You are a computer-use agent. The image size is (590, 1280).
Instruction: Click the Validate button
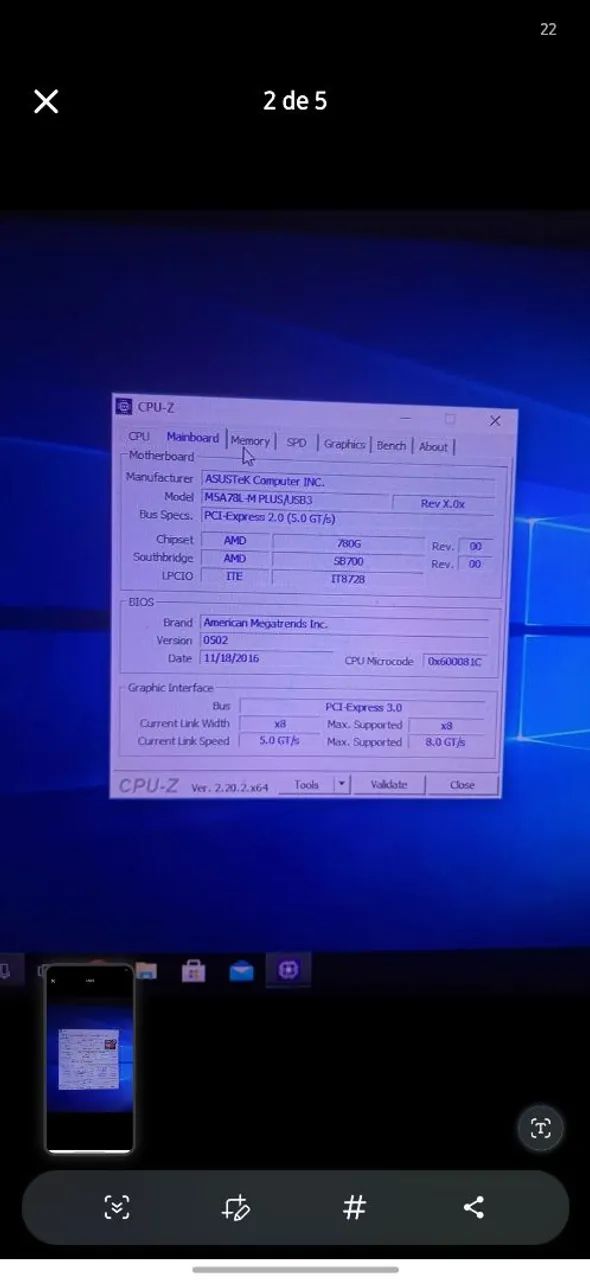click(389, 785)
